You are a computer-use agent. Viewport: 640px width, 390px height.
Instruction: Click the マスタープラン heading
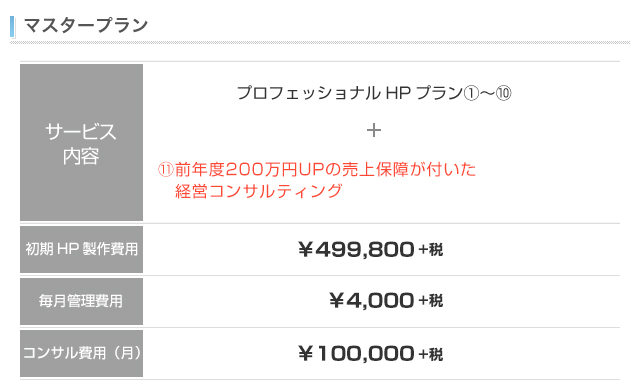click(x=86, y=25)
